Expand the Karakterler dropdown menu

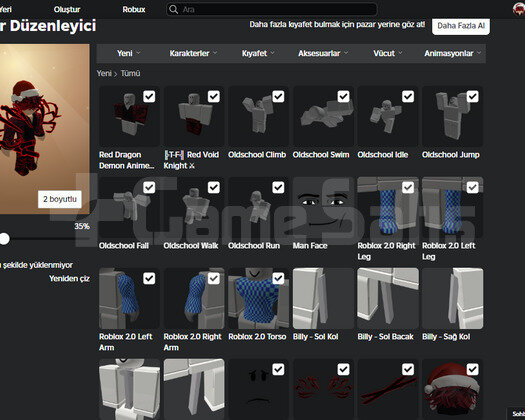pyautogui.click(x=193, y=53)
